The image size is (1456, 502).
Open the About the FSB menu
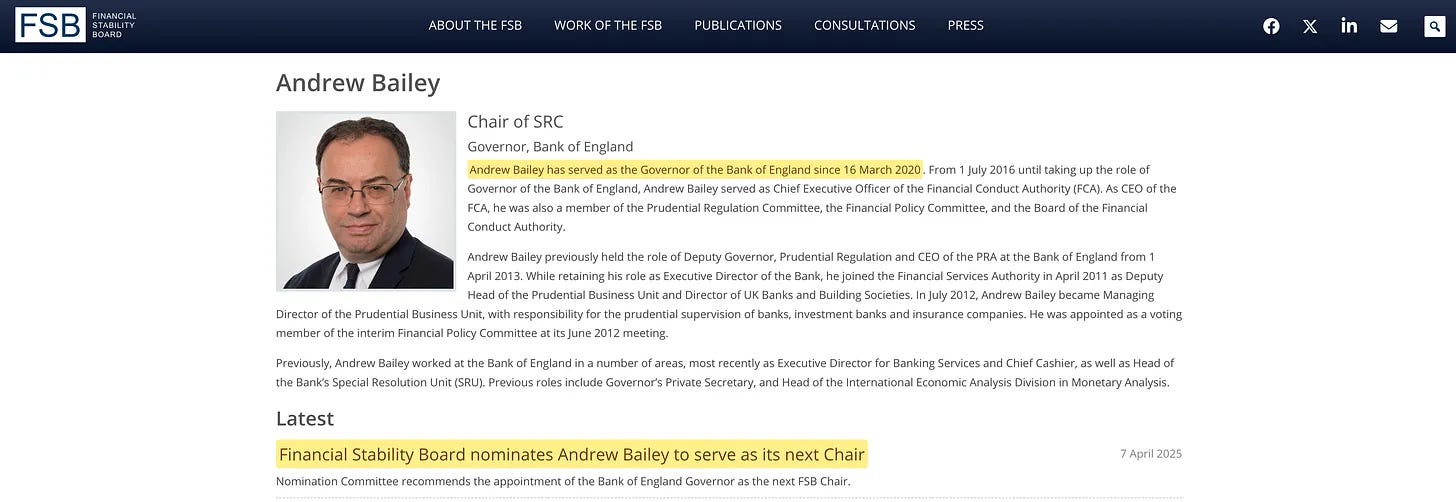point(475,25)
